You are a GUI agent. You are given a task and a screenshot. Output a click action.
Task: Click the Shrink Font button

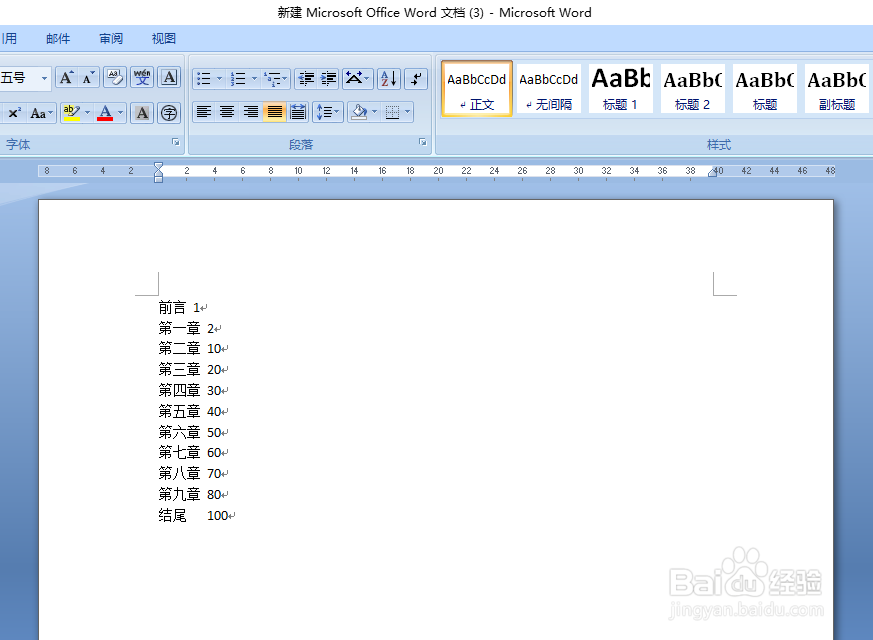[88, 78]
